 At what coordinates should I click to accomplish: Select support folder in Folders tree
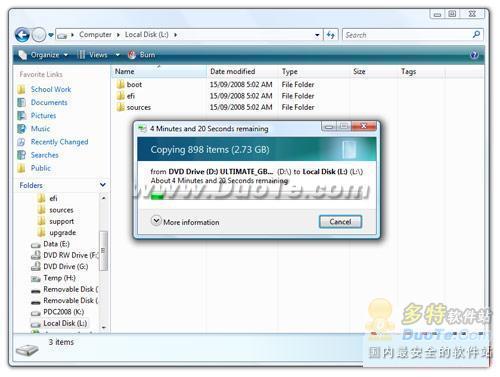point(62,221)
